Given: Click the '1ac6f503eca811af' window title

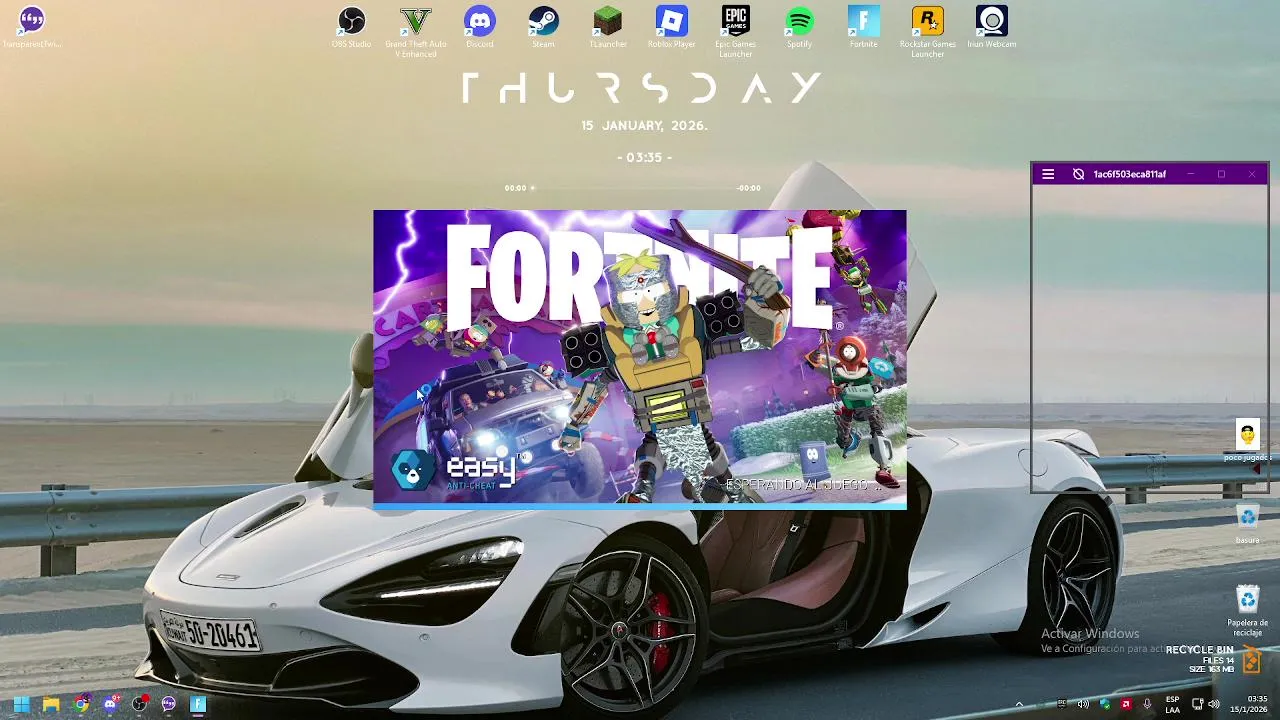Looking at the screenshot, I should coord(1129,174).
